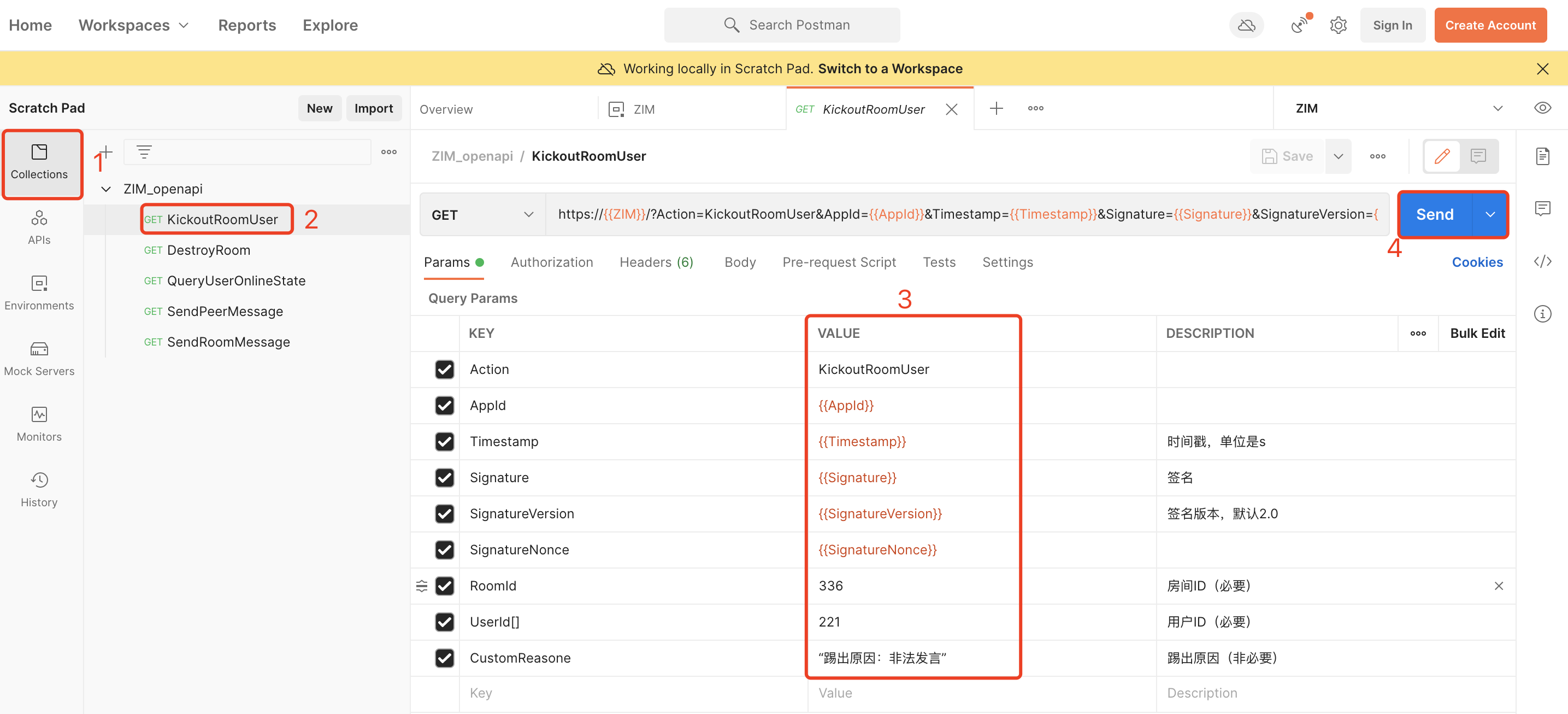Uncheck the CustomReasone param checkbox

(x=444, y=658)
